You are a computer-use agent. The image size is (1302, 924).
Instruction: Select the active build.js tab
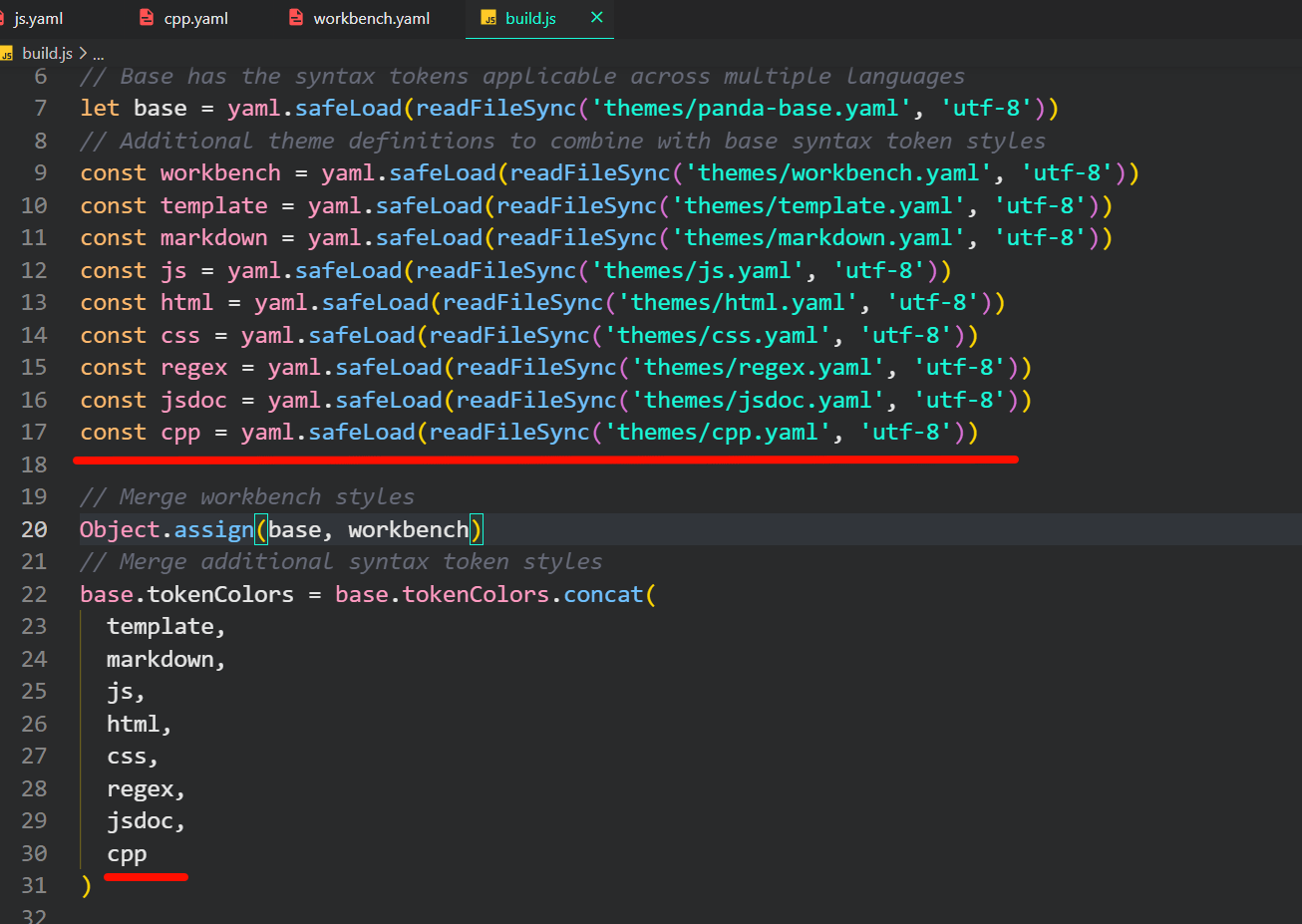(x=528, y=17)
